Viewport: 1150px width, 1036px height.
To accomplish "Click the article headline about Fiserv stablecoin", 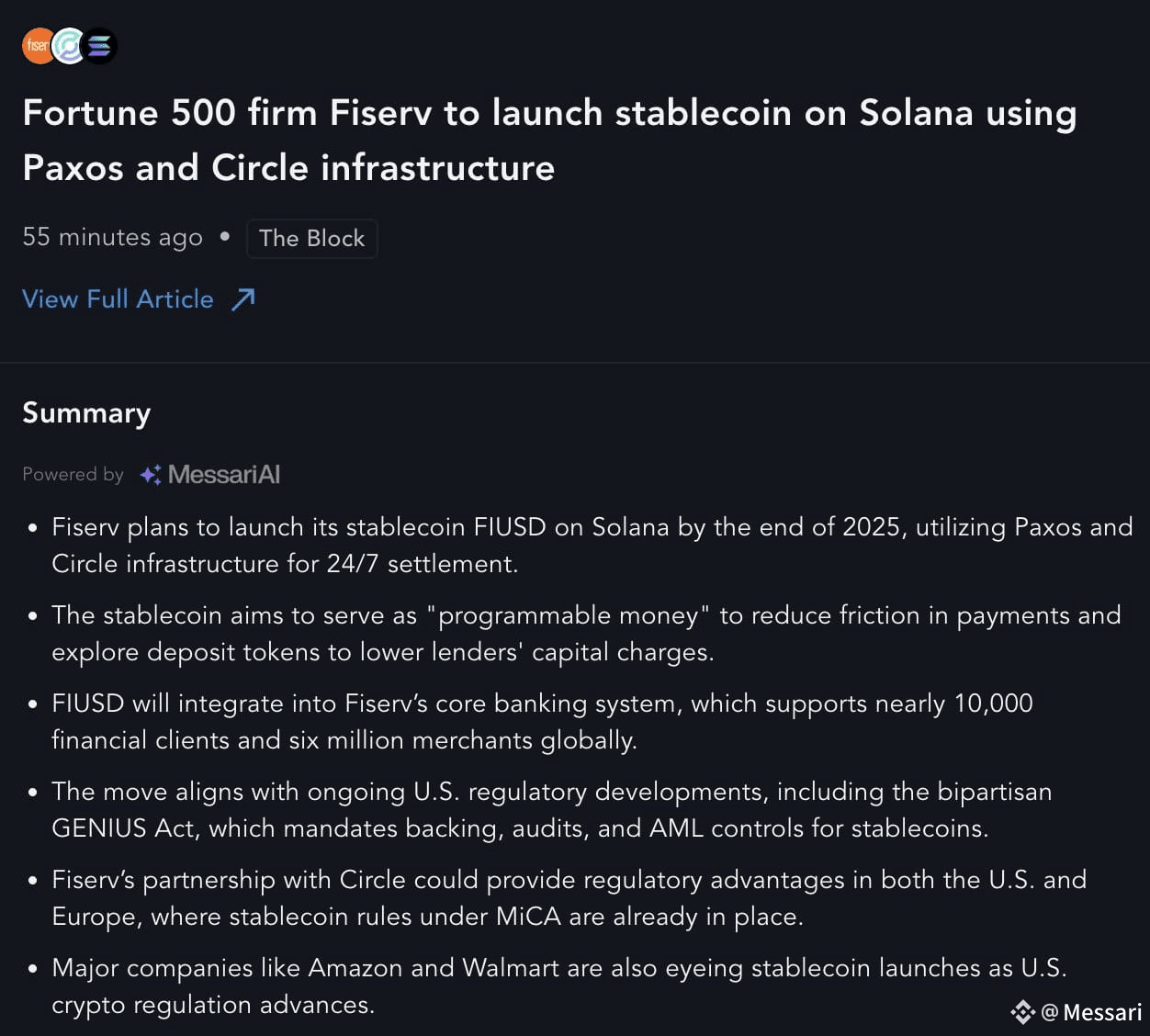I will [x=549, y=140].
